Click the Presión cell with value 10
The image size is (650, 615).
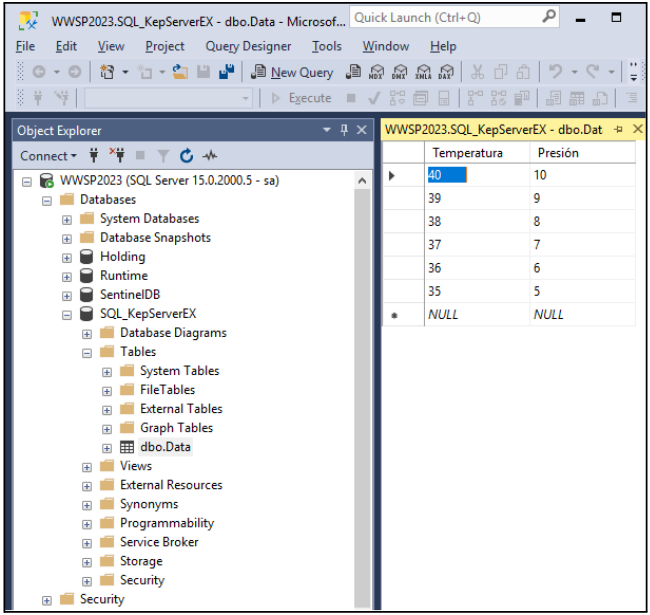click(582, 175)
